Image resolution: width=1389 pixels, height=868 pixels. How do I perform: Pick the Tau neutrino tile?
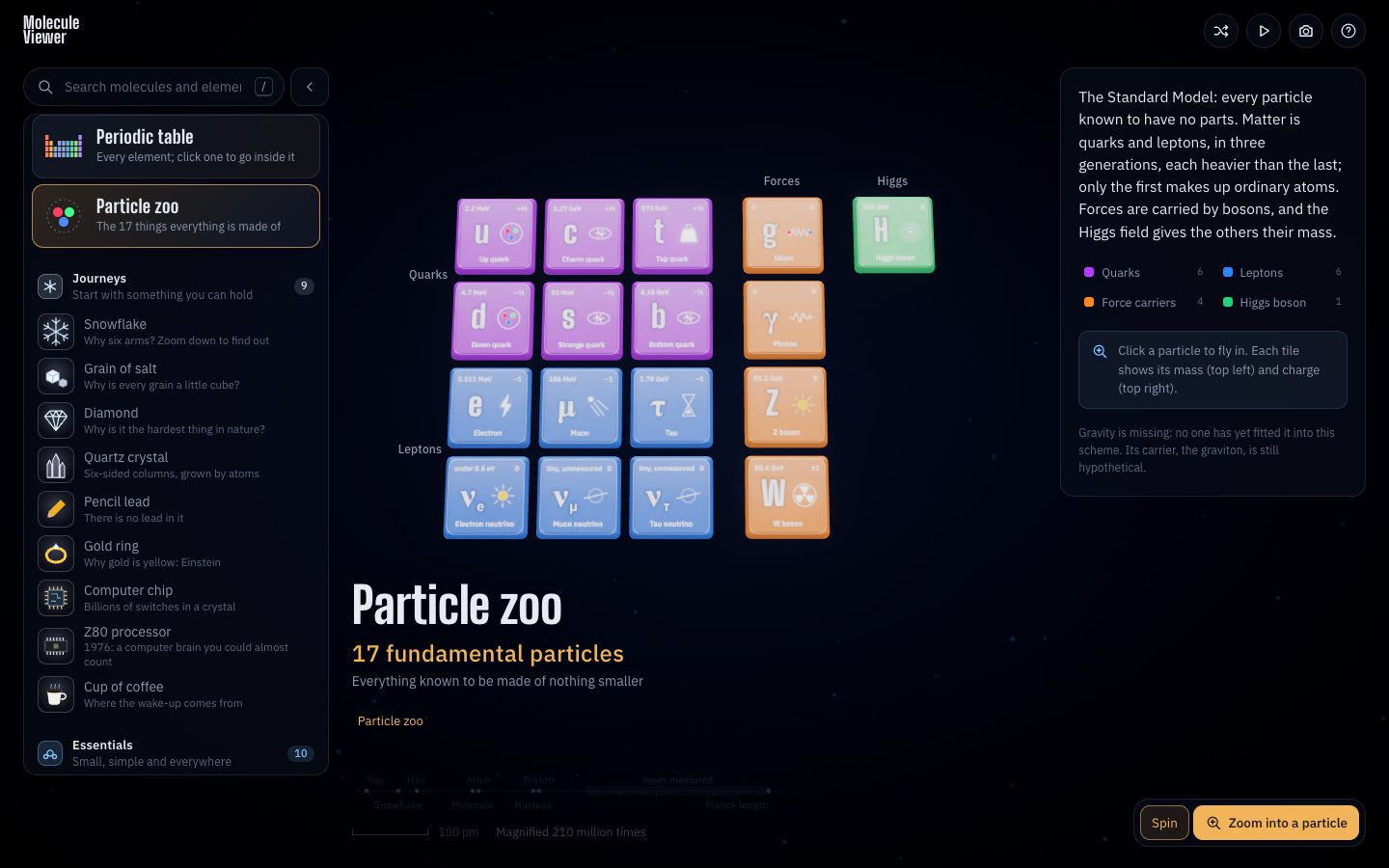click(671, 497)
